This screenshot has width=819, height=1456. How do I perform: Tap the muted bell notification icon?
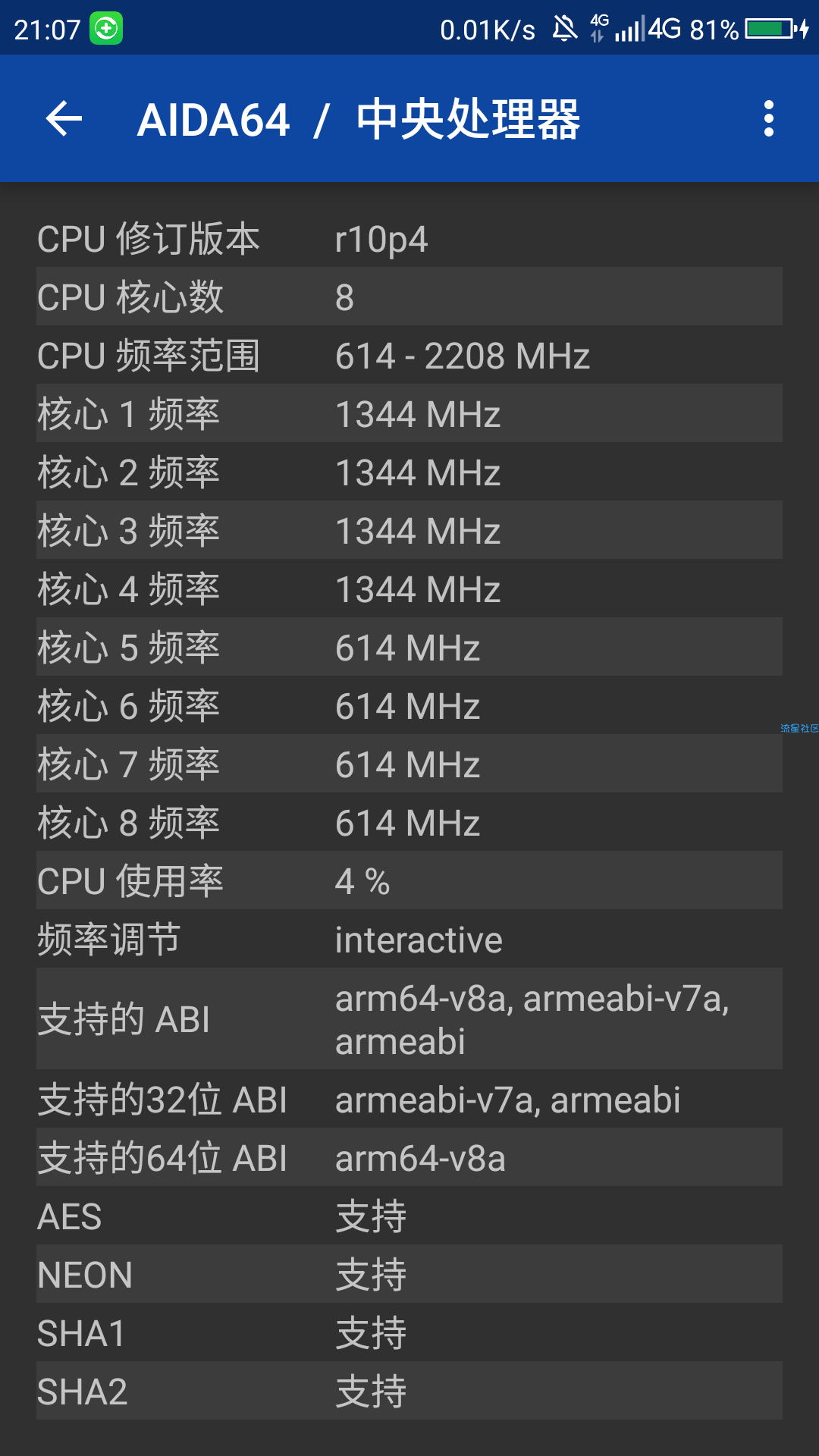564,29
